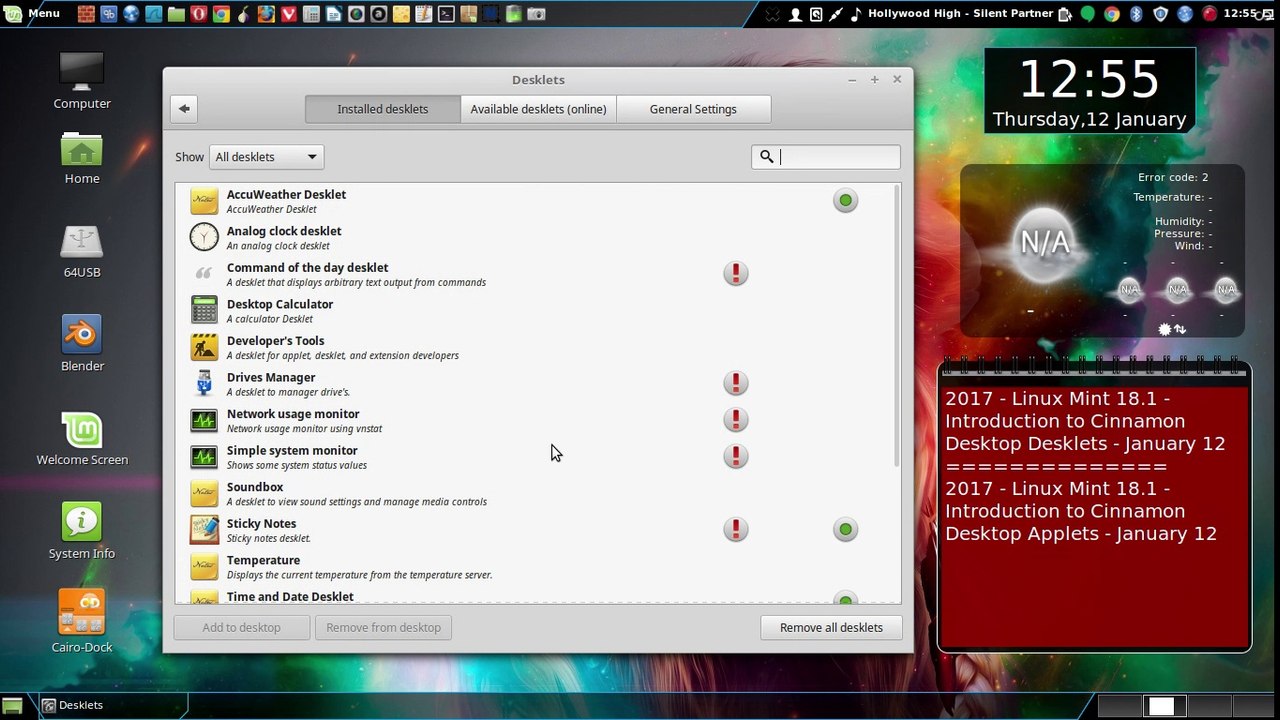Select Network usage monitor desklet

click(533, 420)
